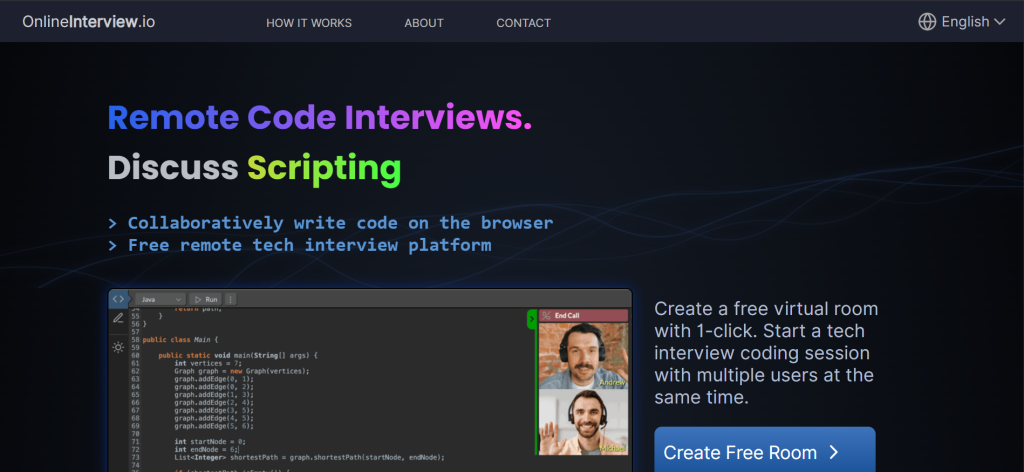This screenshot has width=1024, height=472.
Task: Open the CONTACT page link
Action: click(x=523, y=23)
